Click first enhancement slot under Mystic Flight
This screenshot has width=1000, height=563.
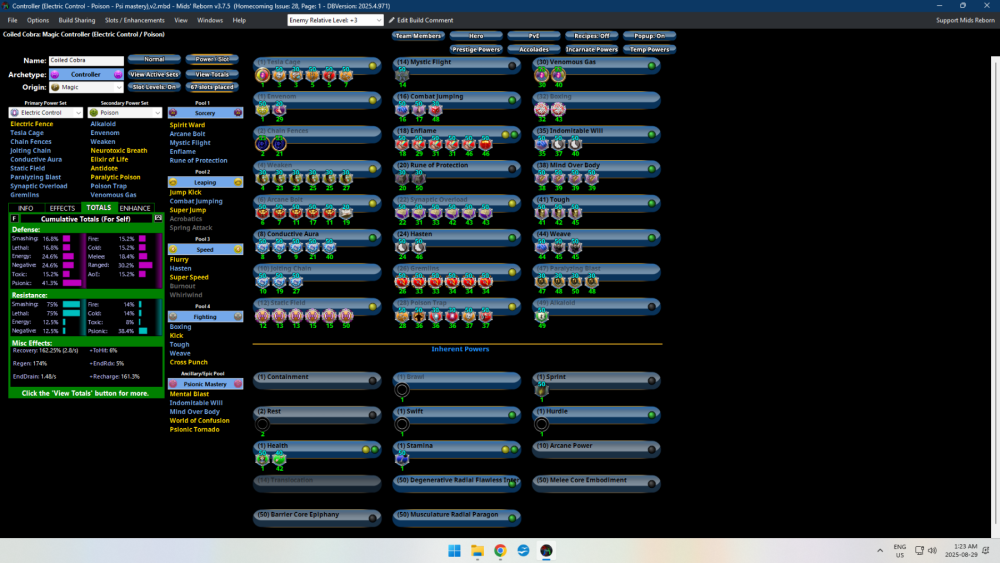402,76
